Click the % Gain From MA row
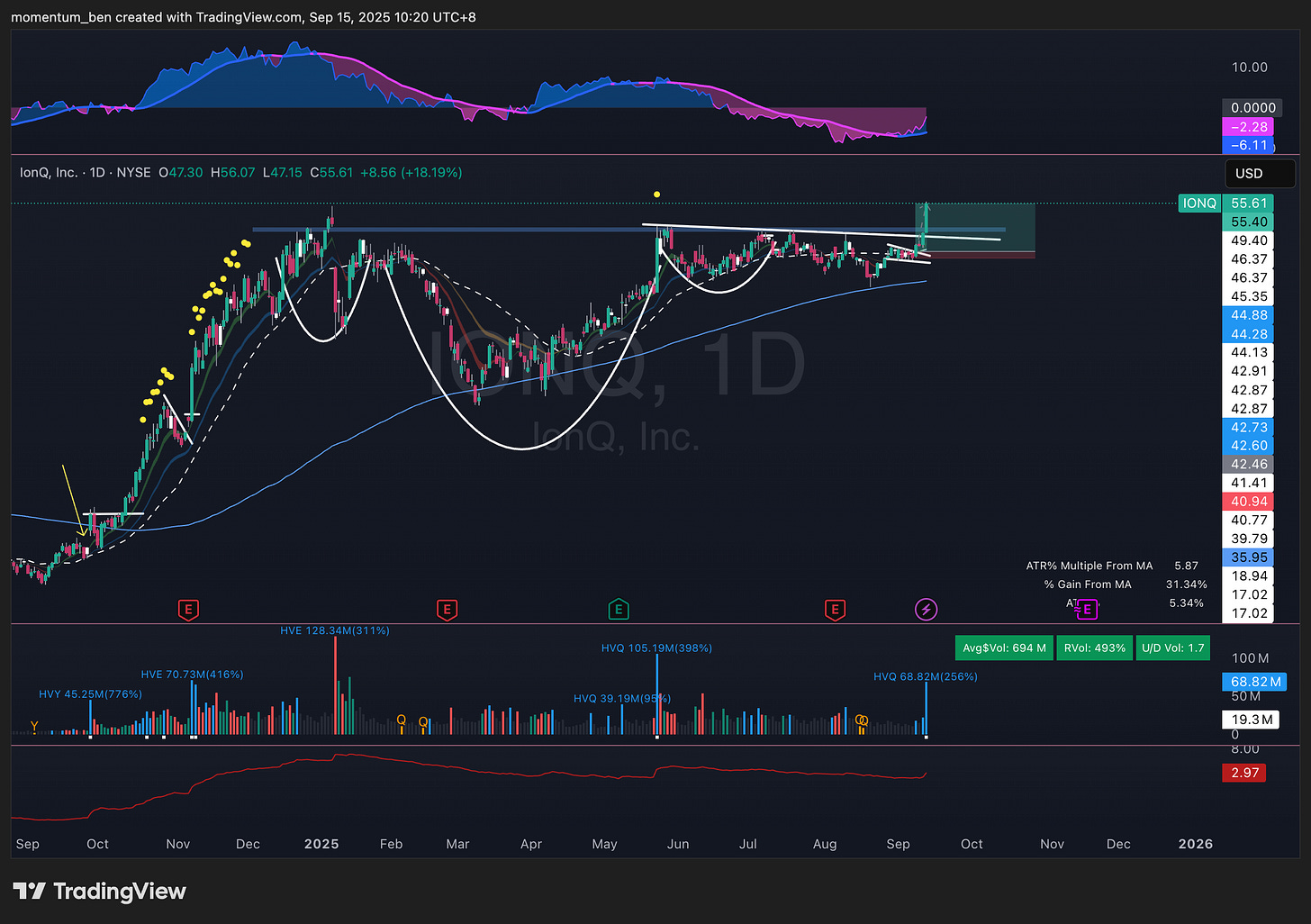Screen dimensions: 1311x924 [1126, 584]
